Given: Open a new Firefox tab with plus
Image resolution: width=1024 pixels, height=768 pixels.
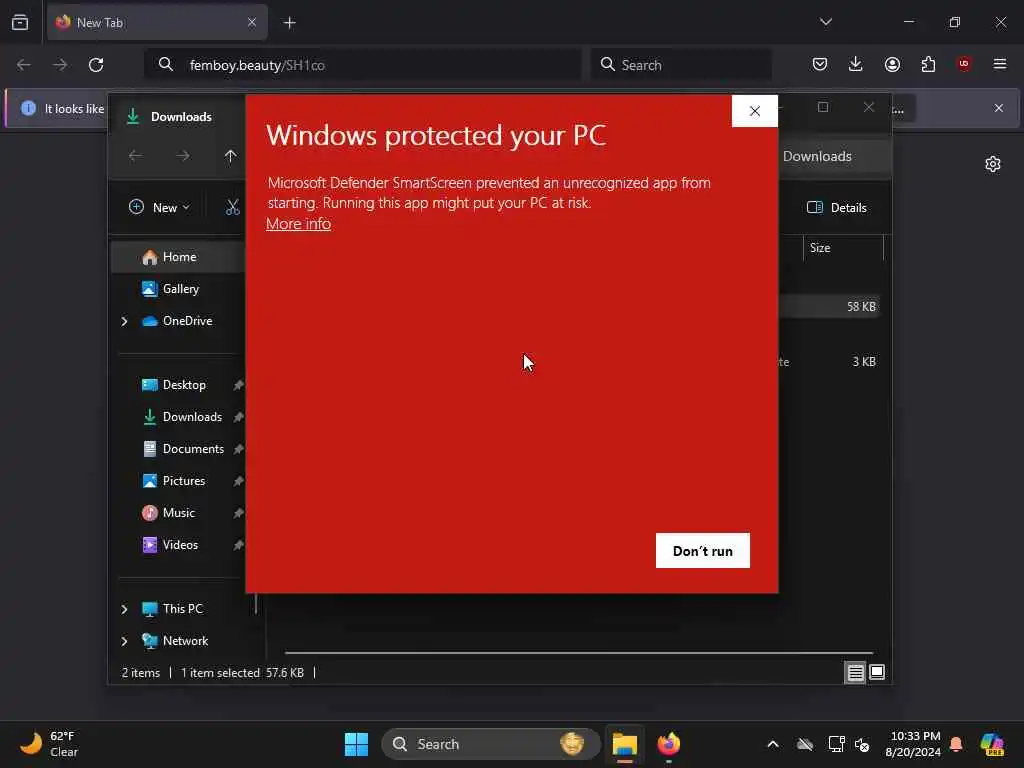Looking at the screenshot, I should pyautogui.click(x=290, y=23).
